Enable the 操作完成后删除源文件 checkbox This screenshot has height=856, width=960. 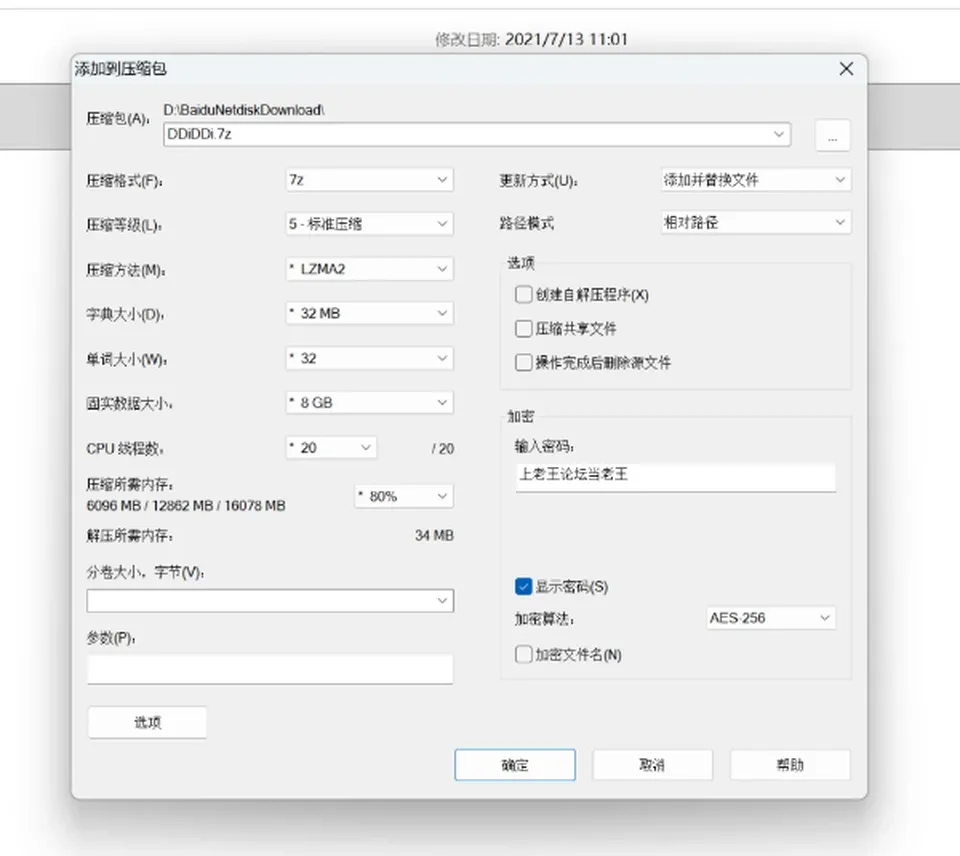point(523,362)
